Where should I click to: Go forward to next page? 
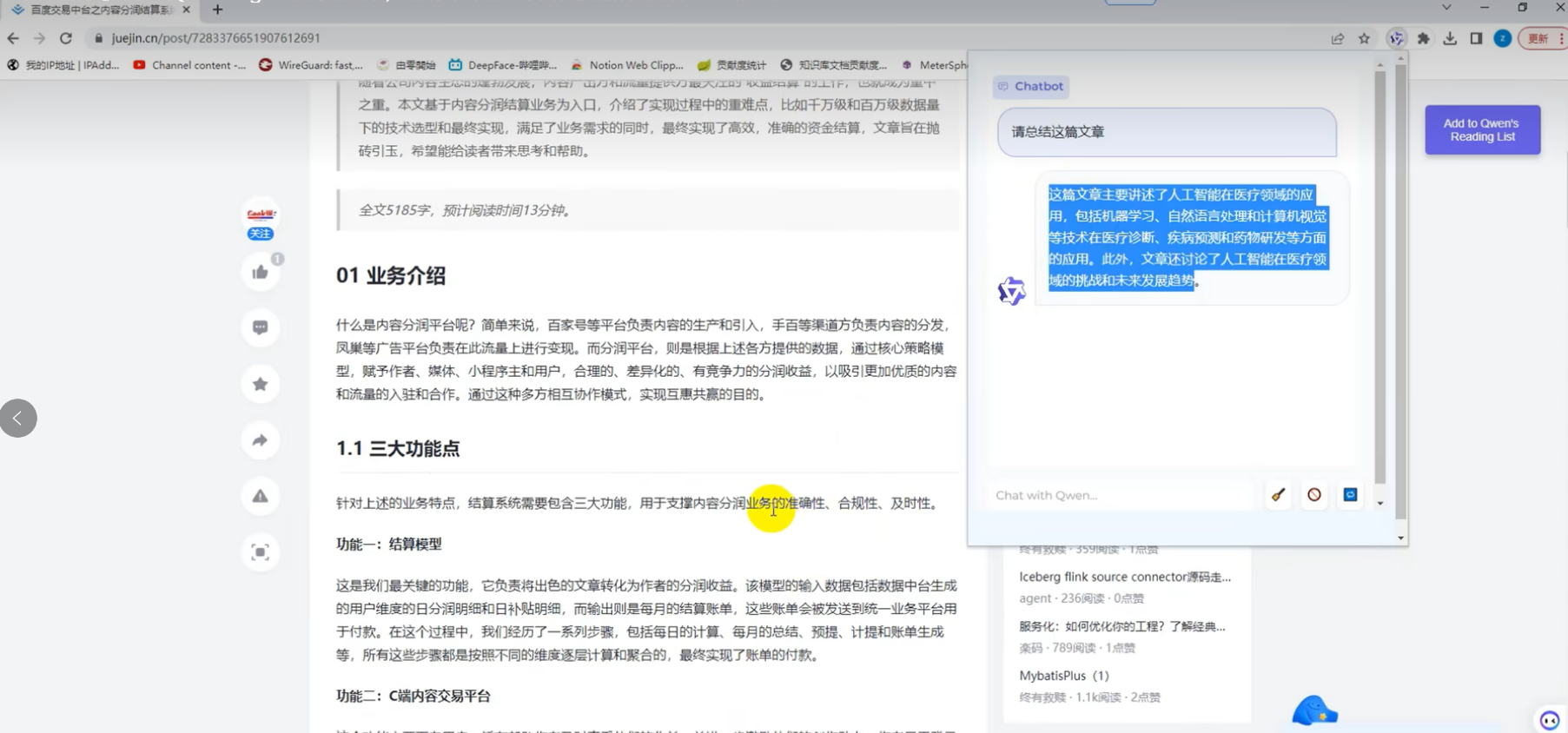click(39, 38)
